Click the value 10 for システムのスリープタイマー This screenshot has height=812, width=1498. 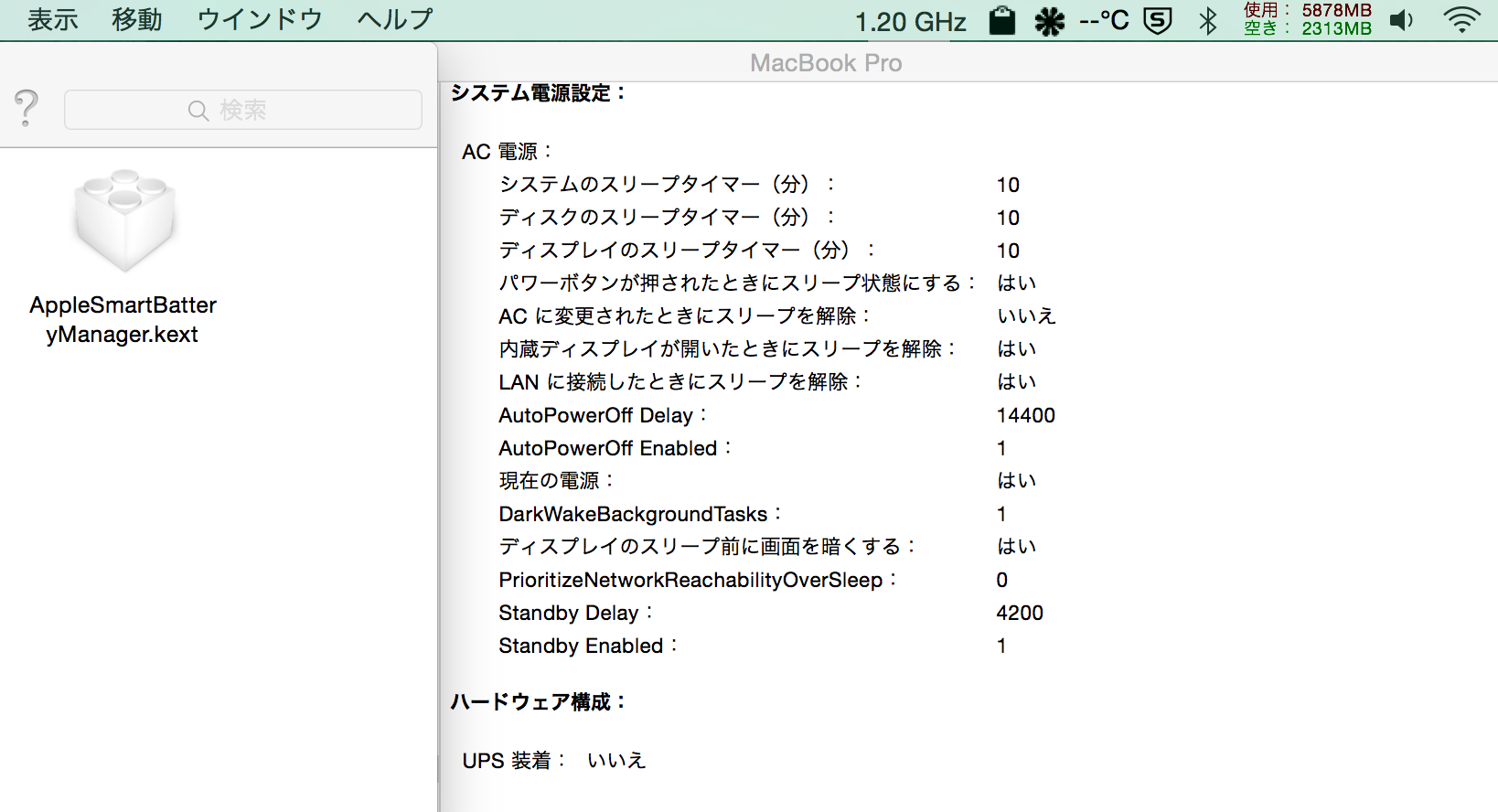(1008, 185)
